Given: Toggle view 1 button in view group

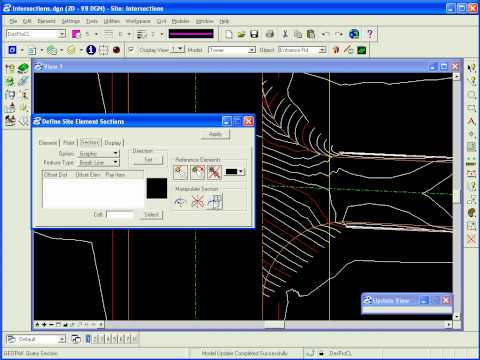Looking at the screenshot, I should (x=88, y=339).
